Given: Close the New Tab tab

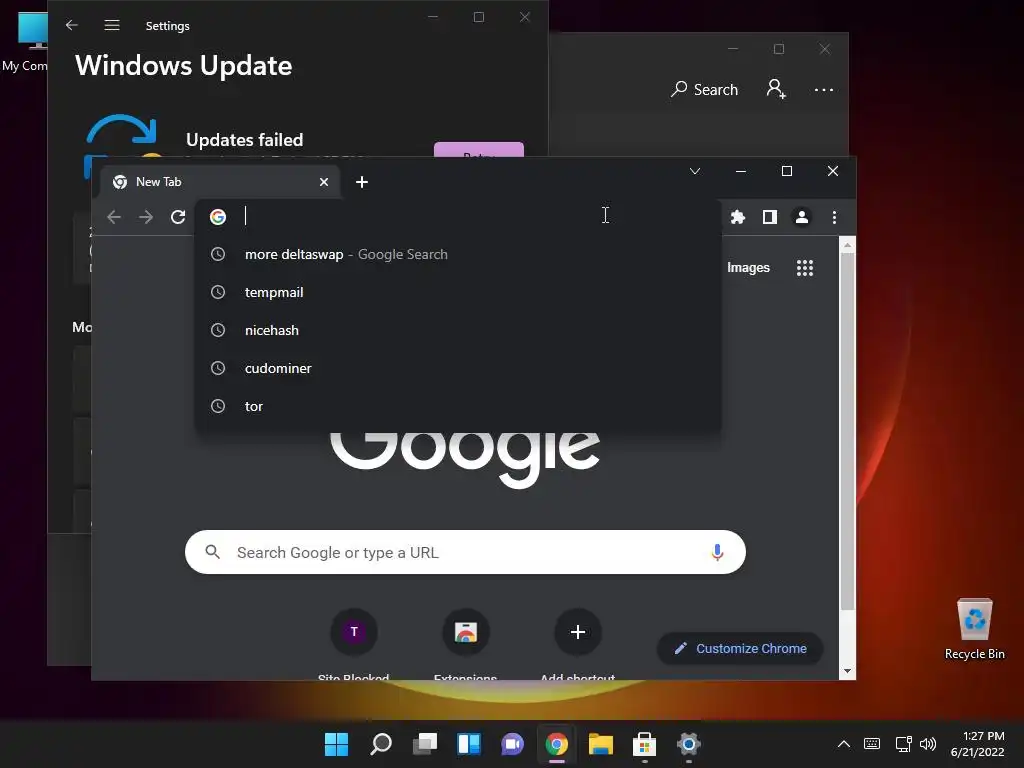Looking at the screenshot, I should [x=324, y=182].
